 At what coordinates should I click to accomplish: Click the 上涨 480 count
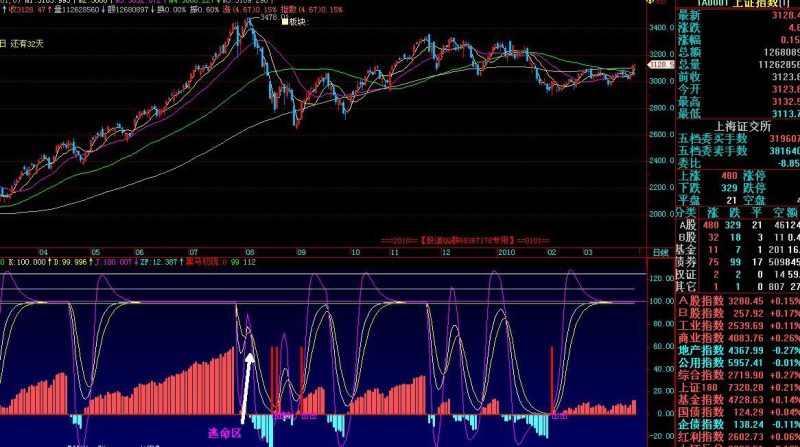[729, 176]
